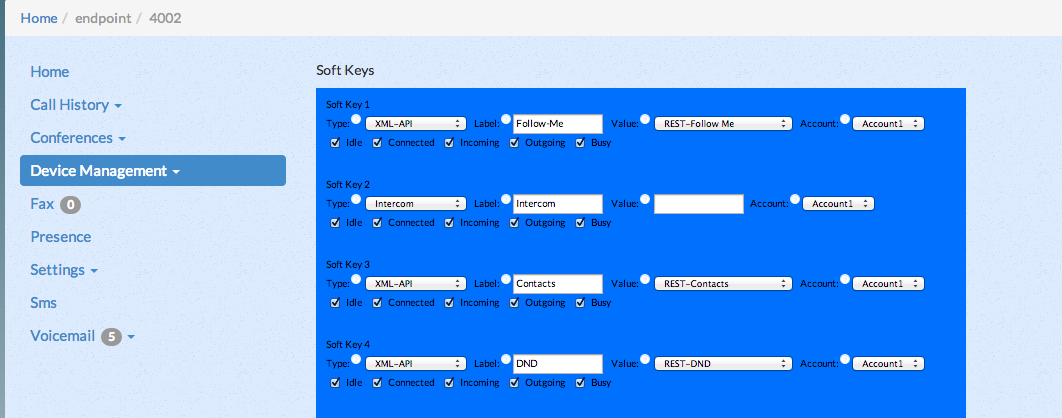Viewport: 1062px width, 418px height.
Task: Select the Value radio button for Soft Key 3
Action: pyautogui.click(x=645, y=279)
